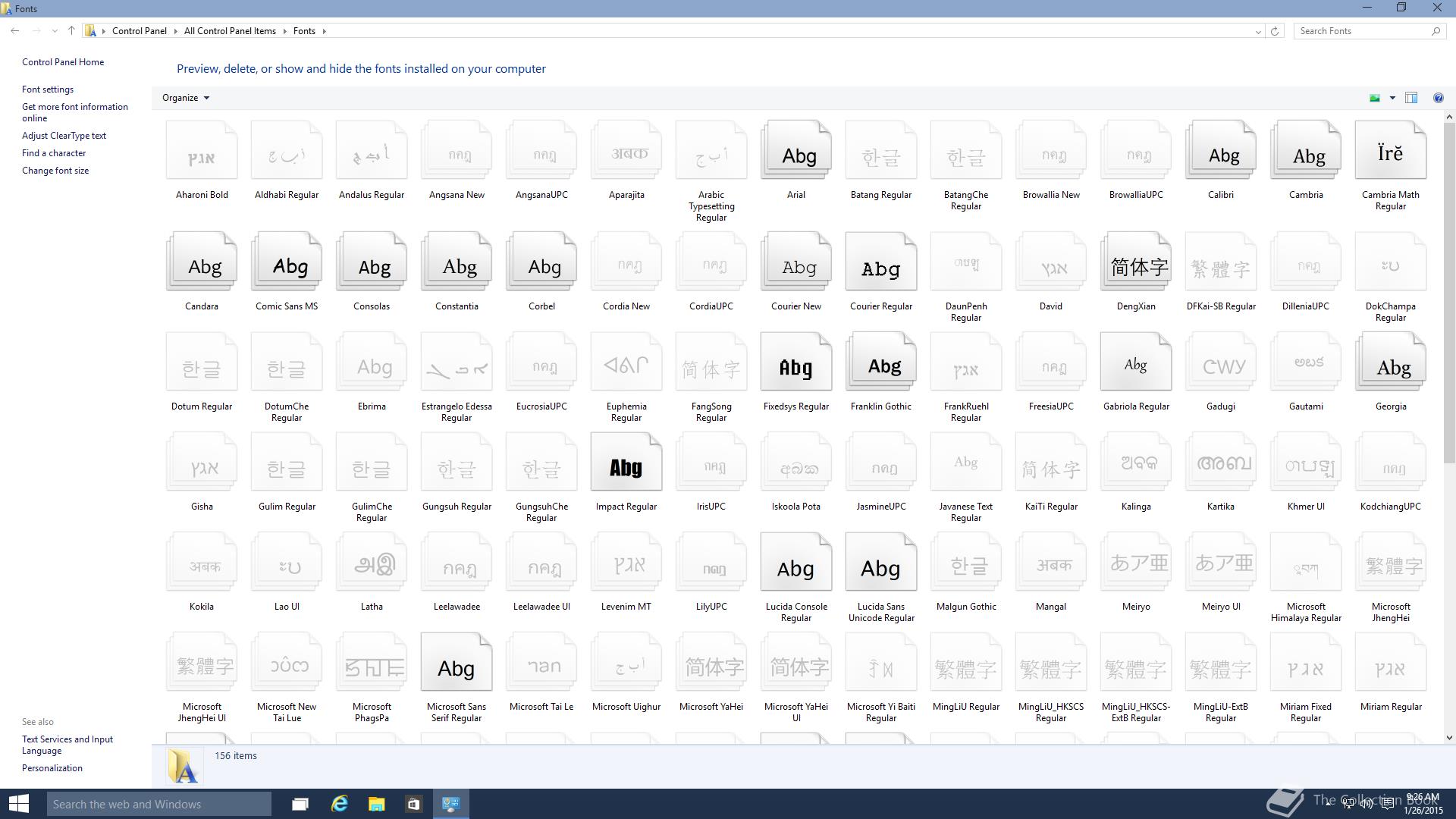Open Adjust ClearType text link
Viewport: 1456px width, 819px height.
click(64, 136)
